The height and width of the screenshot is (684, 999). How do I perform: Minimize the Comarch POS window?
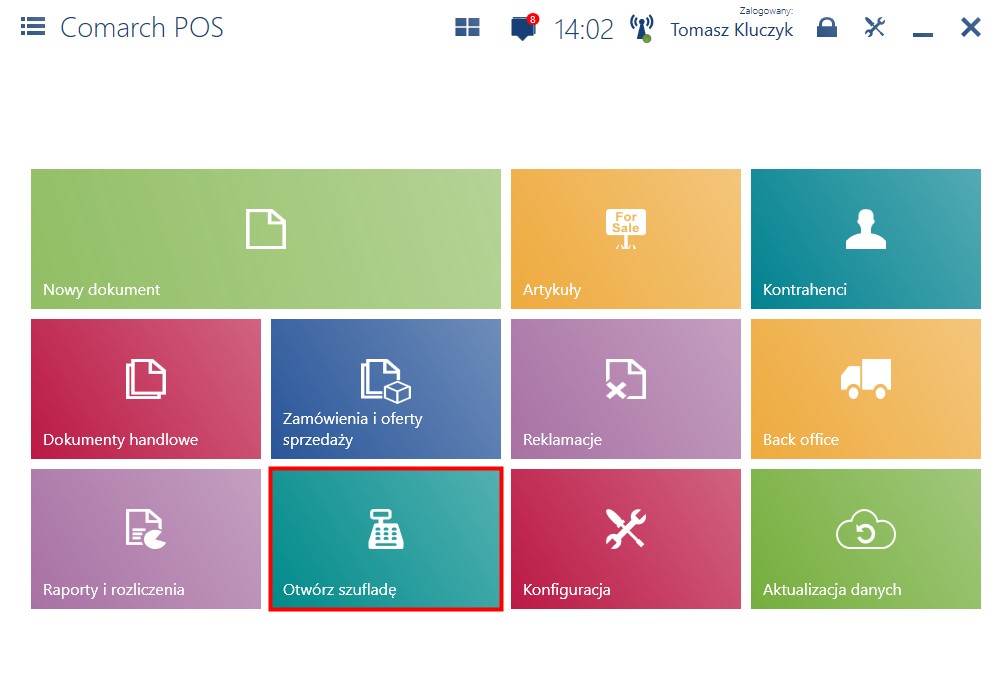point(923,34)
